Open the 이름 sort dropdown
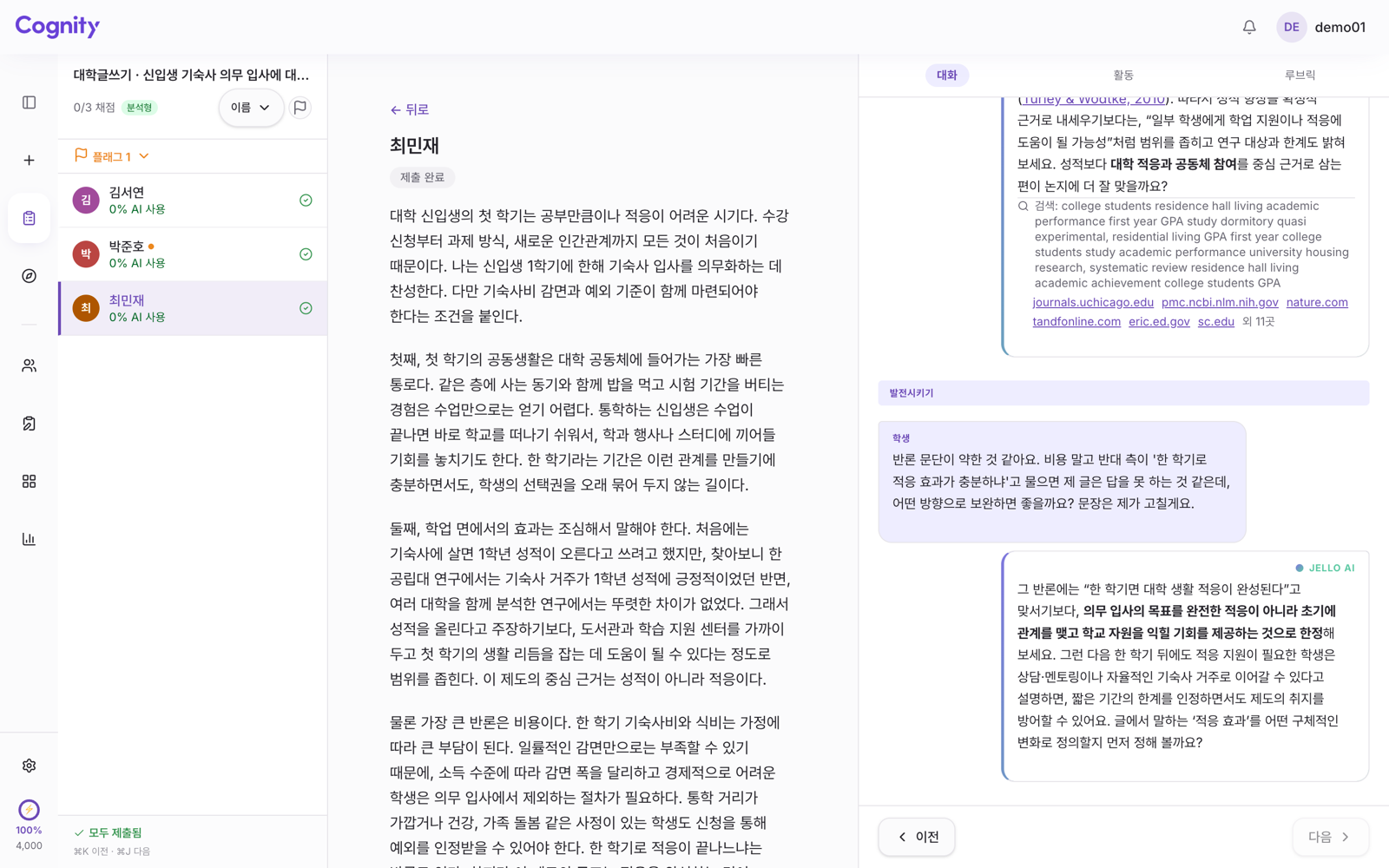 pos(251,108)
